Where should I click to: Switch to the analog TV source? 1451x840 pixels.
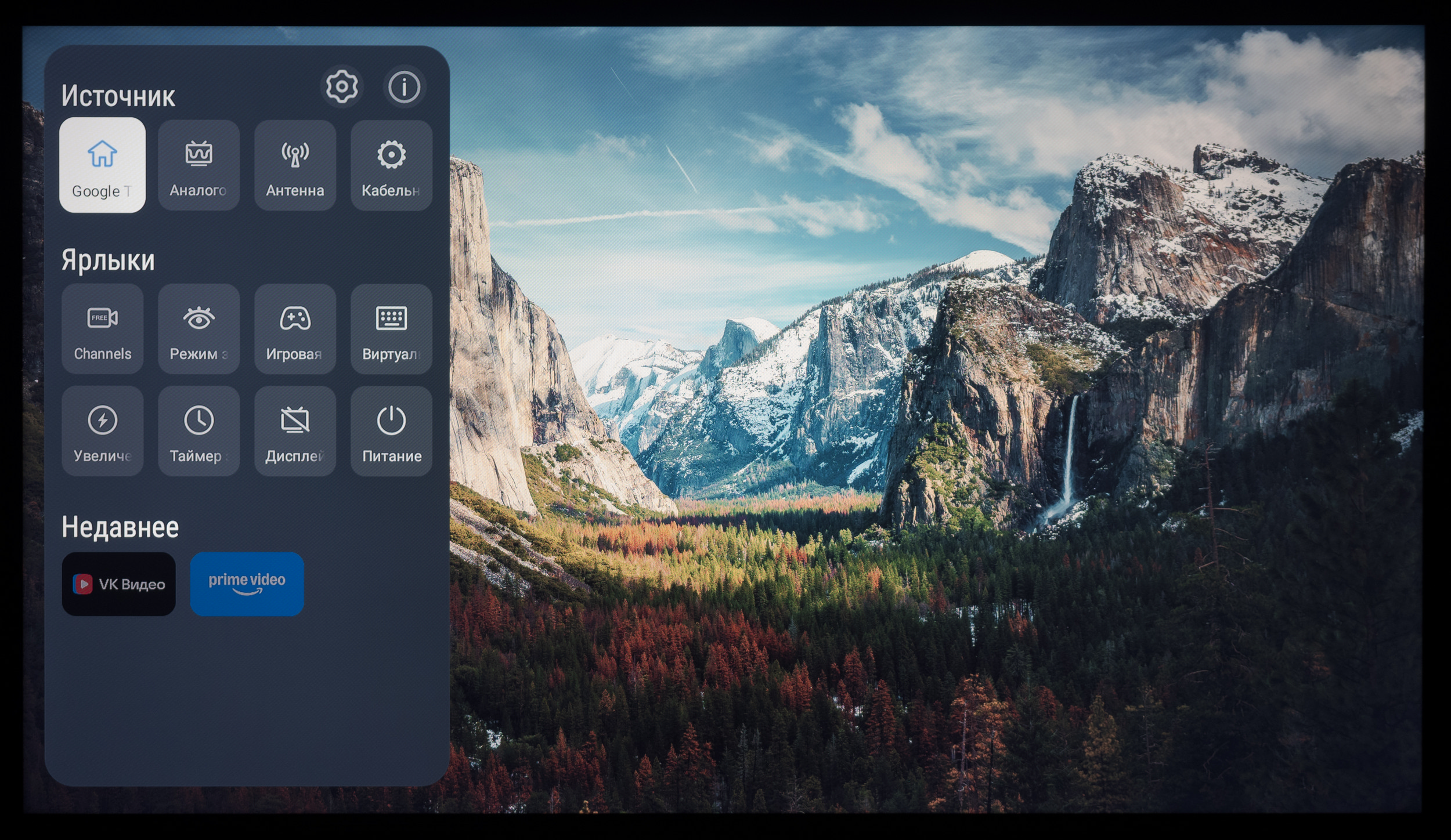[x=198, y=165]
